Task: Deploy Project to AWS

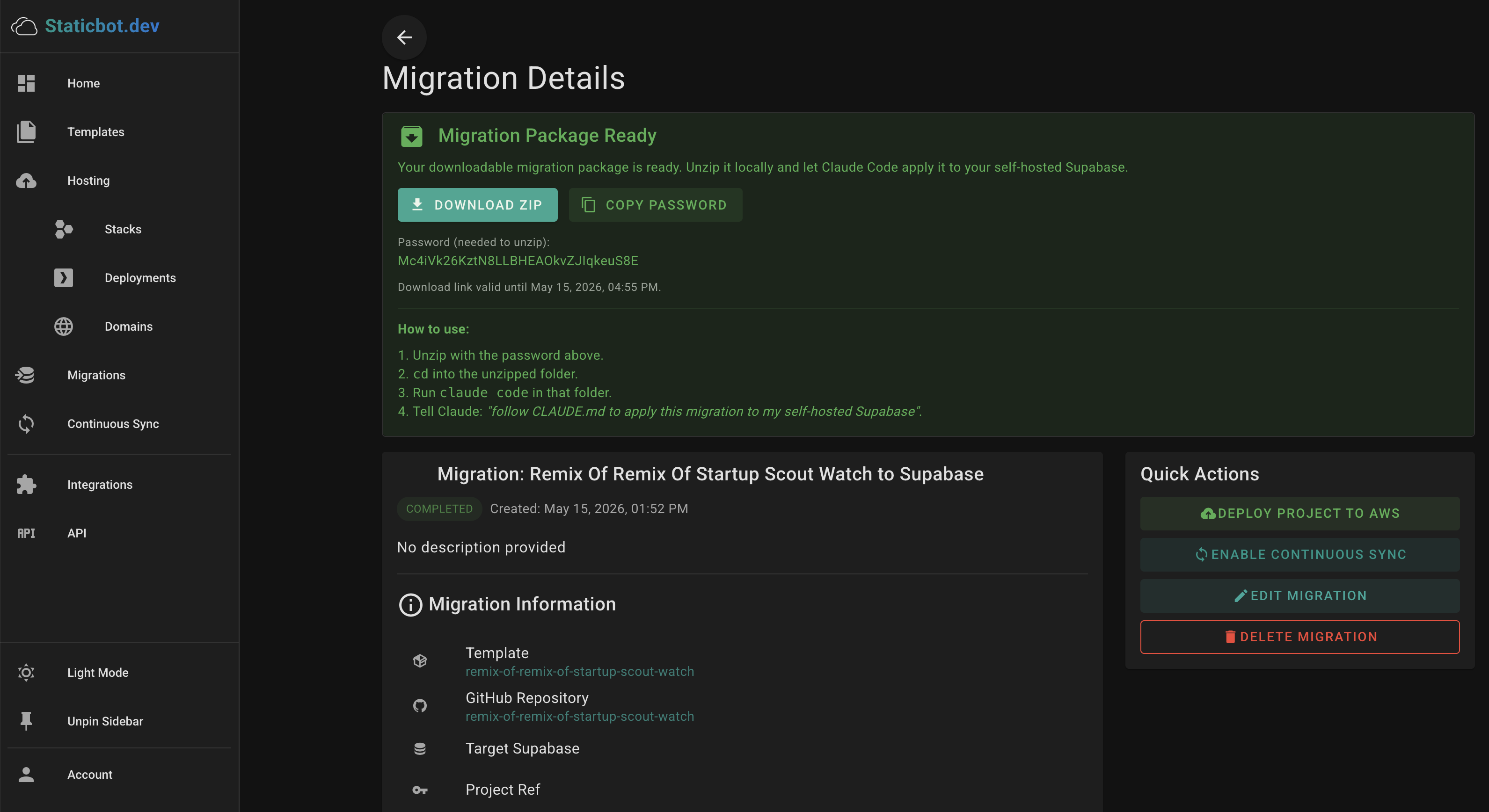Action: (x=1300, y=513)
